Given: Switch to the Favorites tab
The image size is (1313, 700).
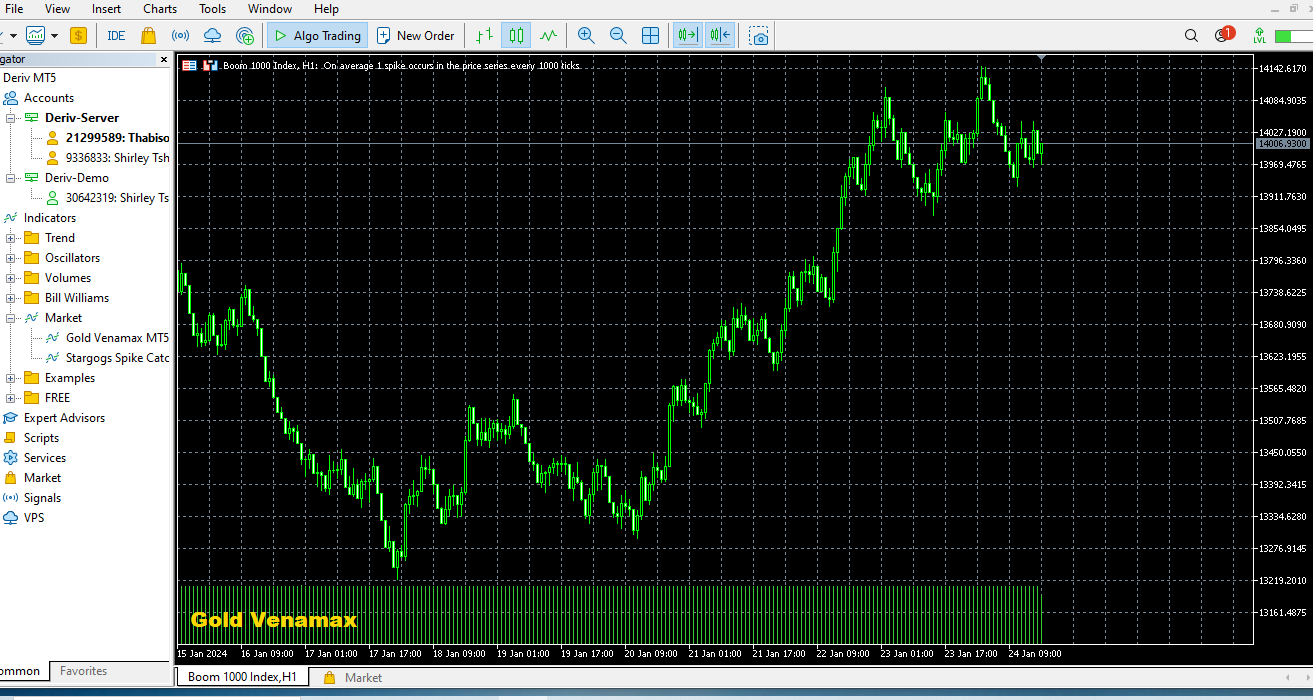Looking at the screenshot, I should click(83, 671).
